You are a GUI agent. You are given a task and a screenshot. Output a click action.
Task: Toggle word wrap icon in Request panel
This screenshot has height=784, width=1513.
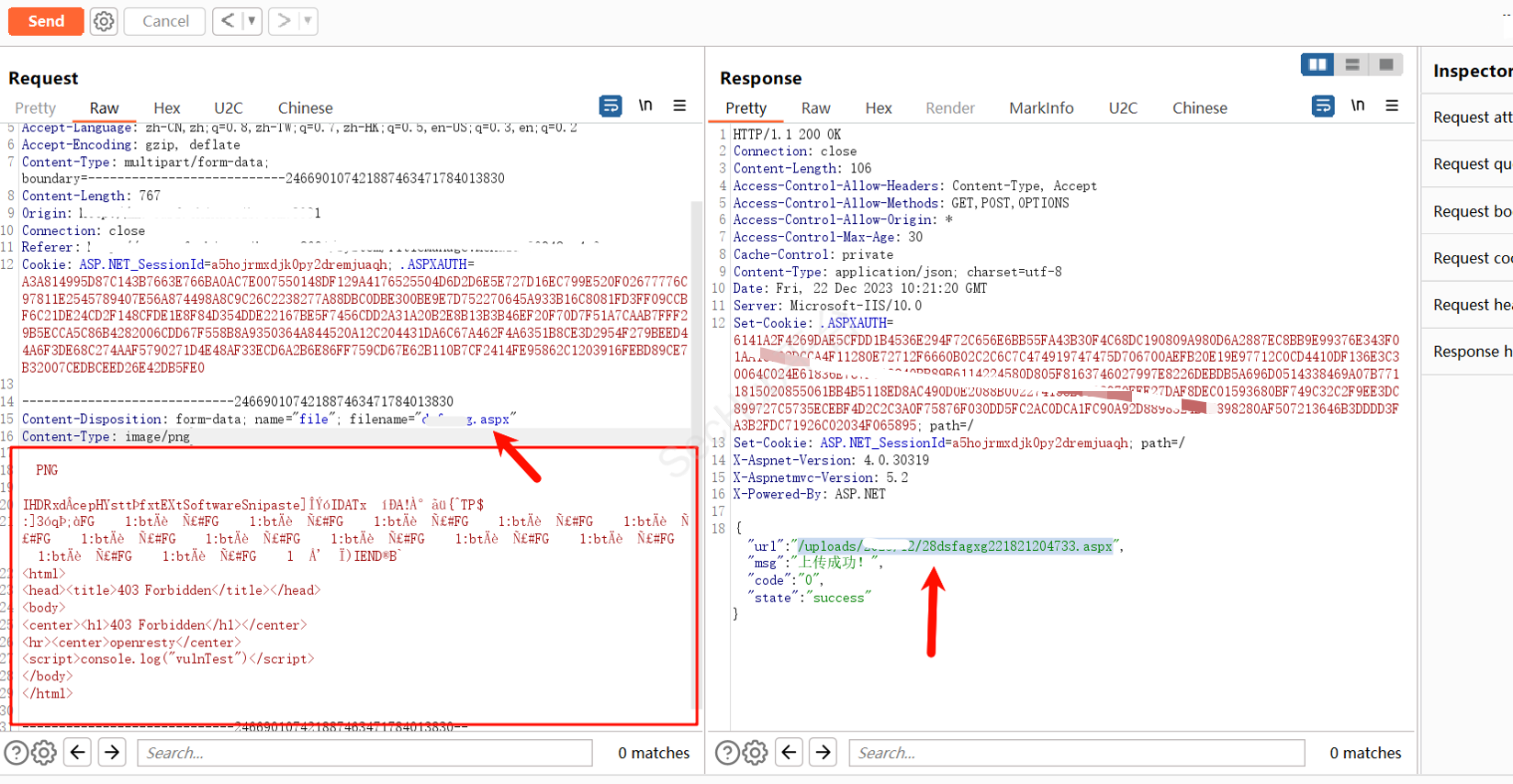point(611,106)
